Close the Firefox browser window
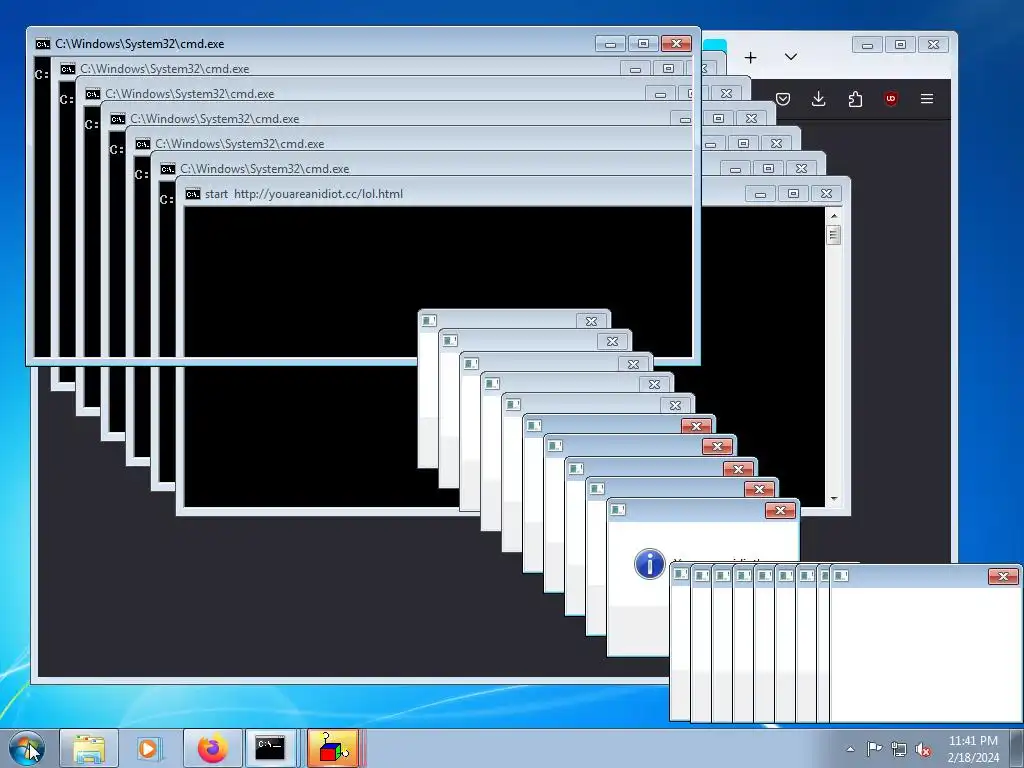The image size is (1024, 768). click(933, 44)
